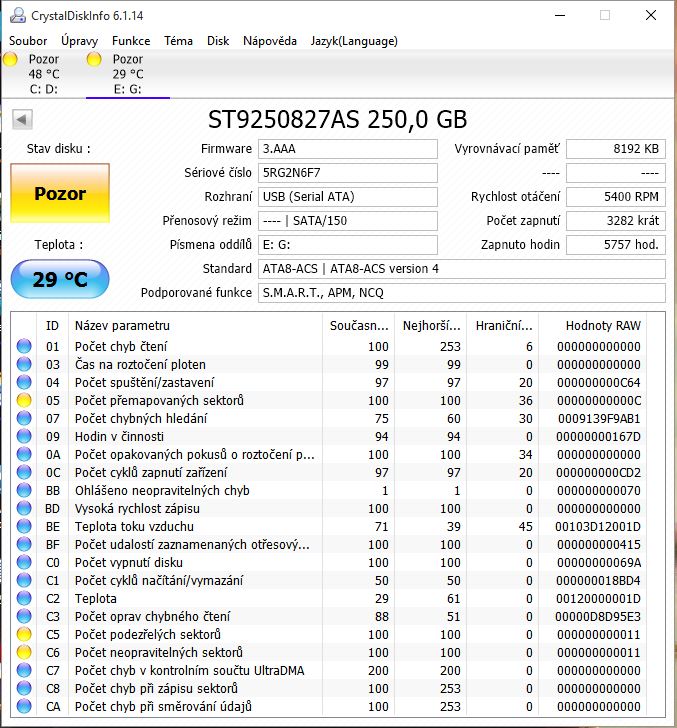The height and width of the screenshot is (728, 677).
Task: Click the supported features field S.M.A.R.T., APM, NCQ
Action: click(462, 293)
